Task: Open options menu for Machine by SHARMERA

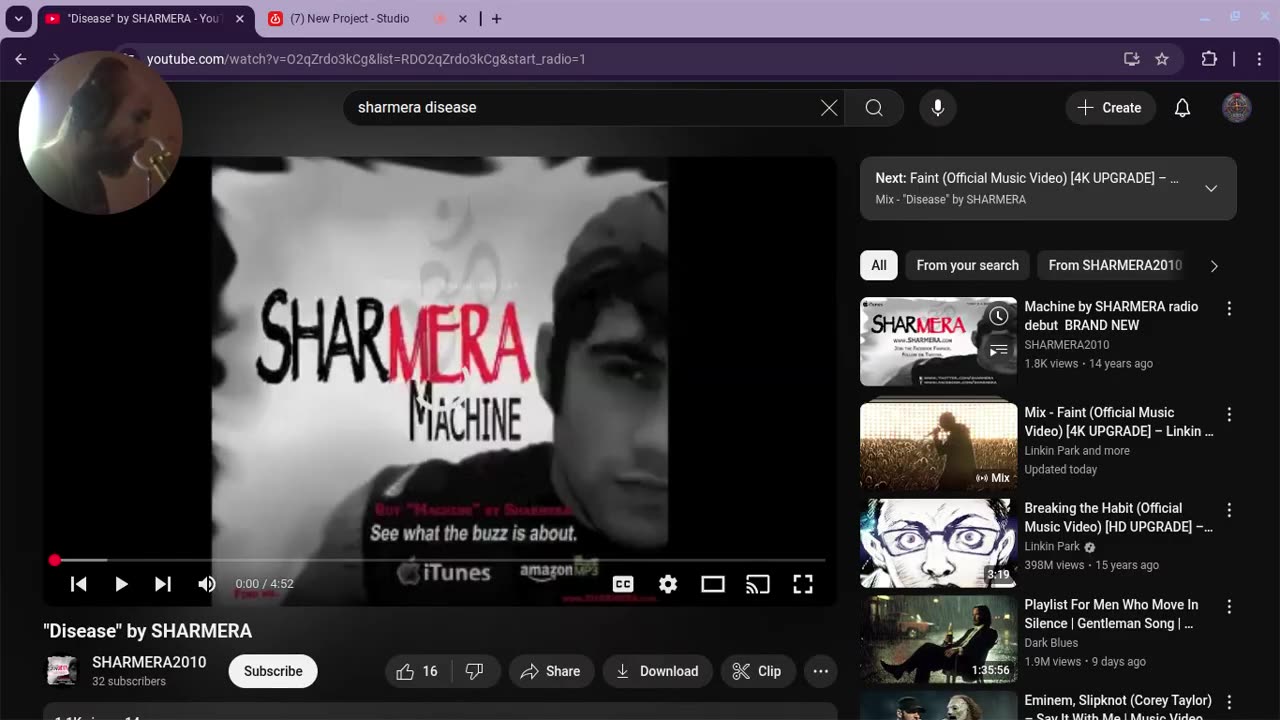Action: click(1229, 309)
